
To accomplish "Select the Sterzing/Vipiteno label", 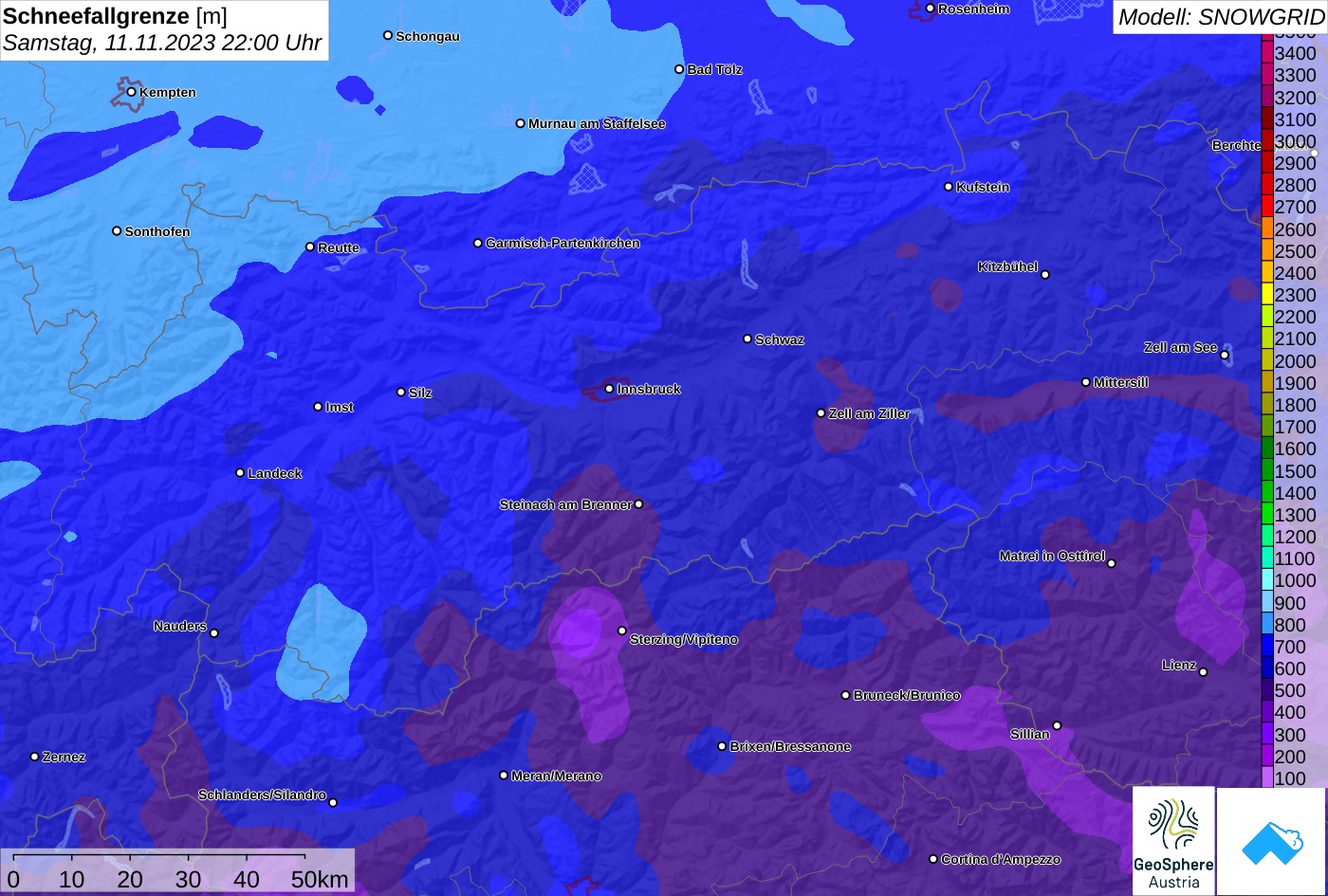I will point(684,640).
